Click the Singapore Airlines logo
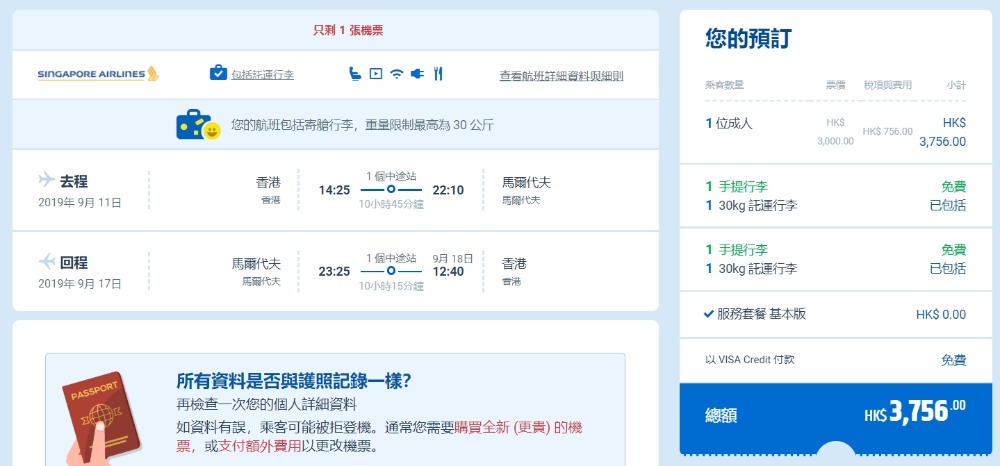 click(x=97, y=74)
